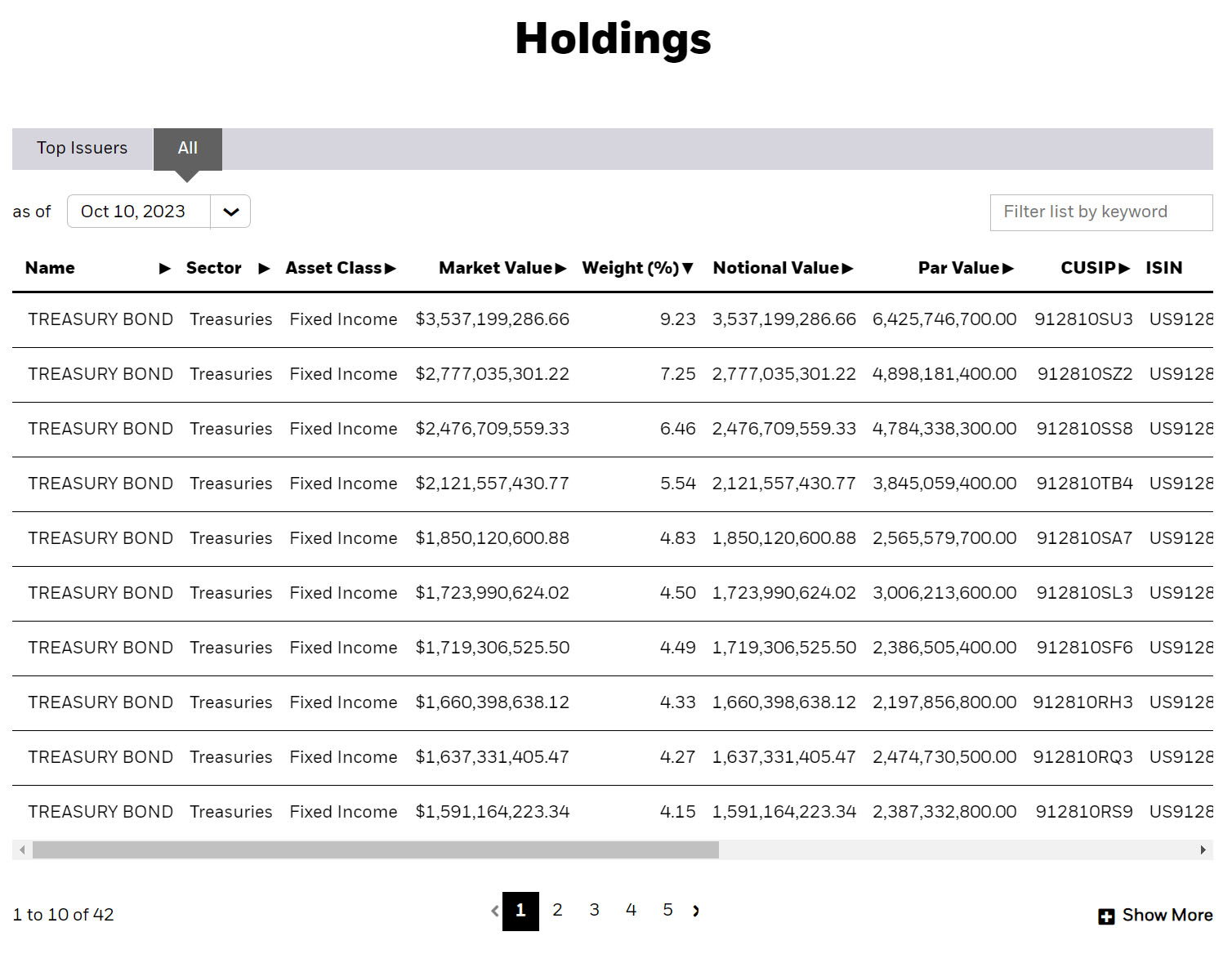Toggle sorting on the ISIN column

1163,268
